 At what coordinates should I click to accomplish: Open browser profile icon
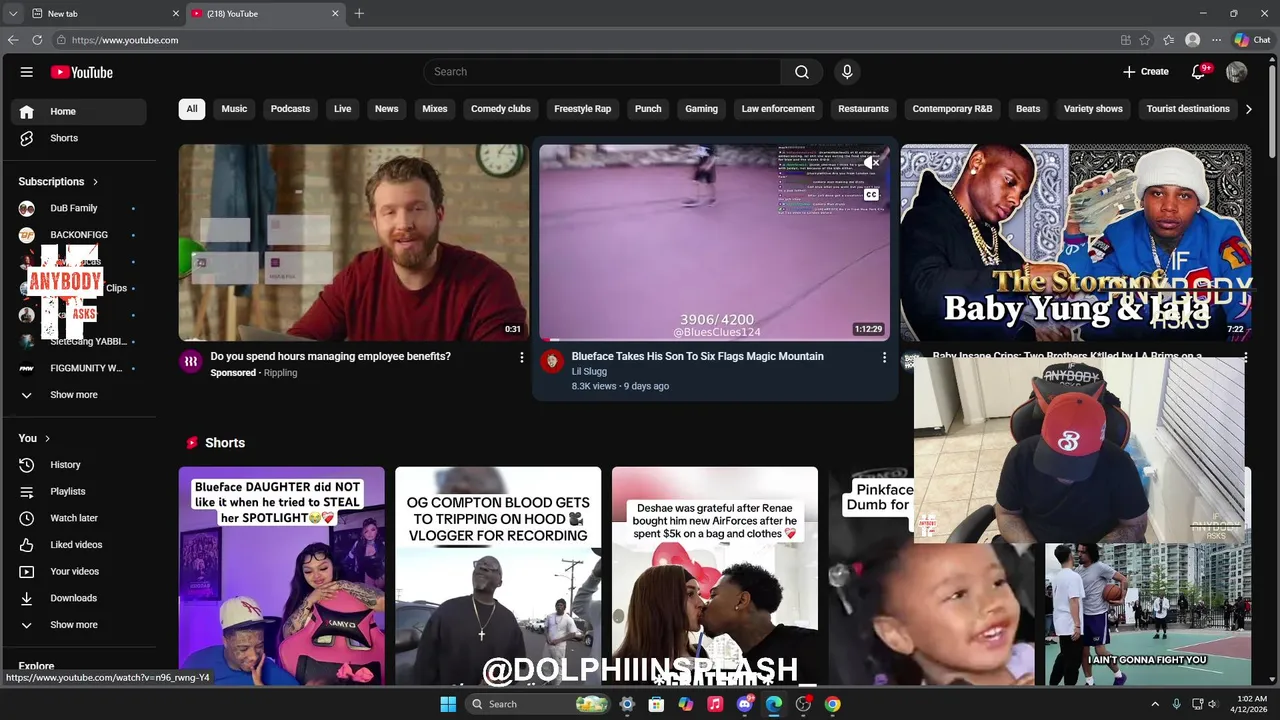point(1192,40)
